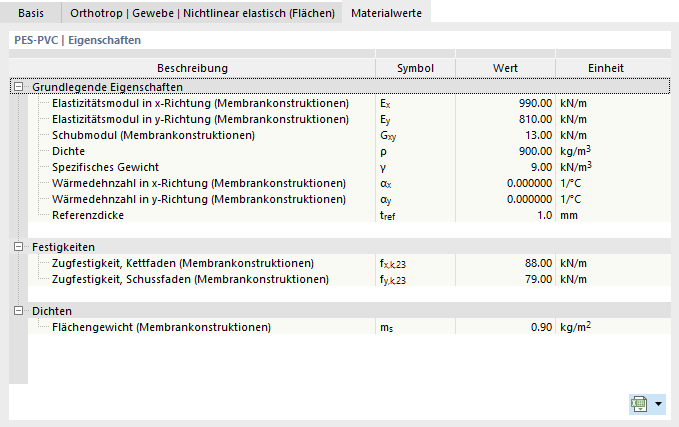Click the 13.00 value for Gxy
Viewport: 679px width, 427px height.
pyautogui.click(x=505, y=136)
